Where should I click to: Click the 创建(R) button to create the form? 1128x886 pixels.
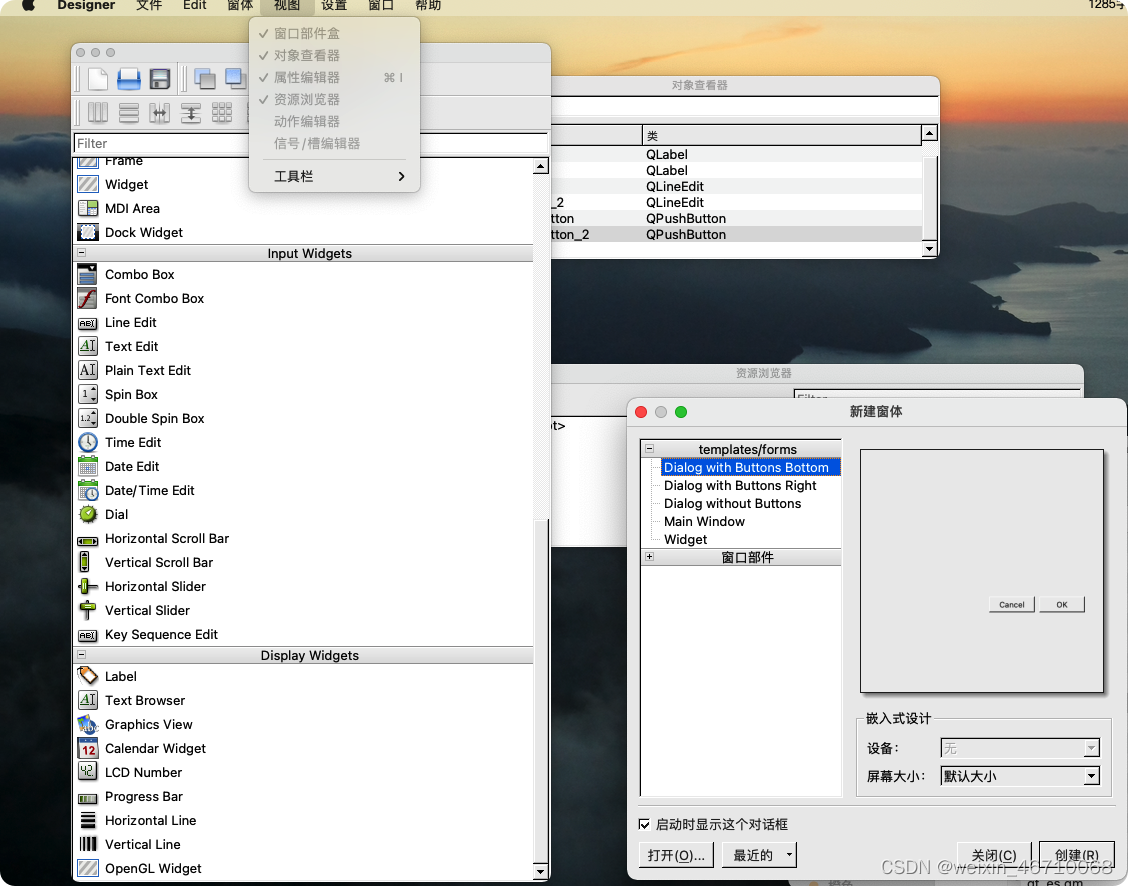pyautogui.click(x=1075, y=855)
